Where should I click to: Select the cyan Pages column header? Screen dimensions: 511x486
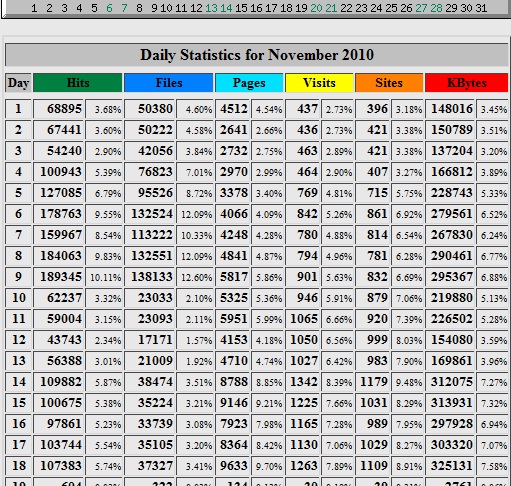(x=249, y=83)
